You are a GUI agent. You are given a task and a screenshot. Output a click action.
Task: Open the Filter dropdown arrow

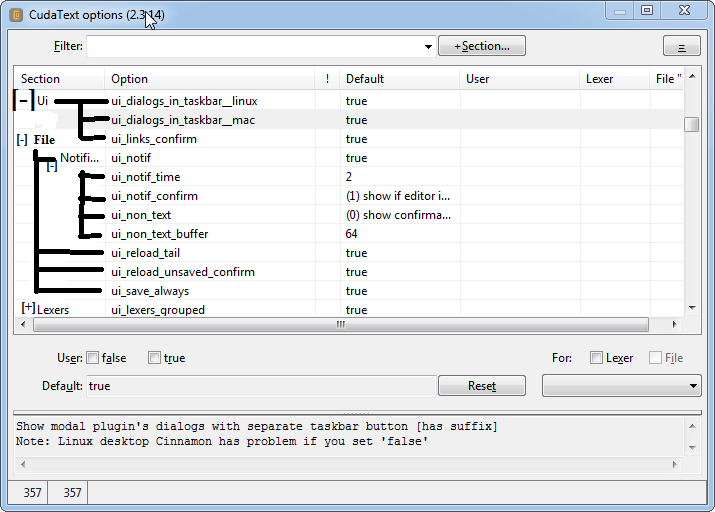coord(428,47)
